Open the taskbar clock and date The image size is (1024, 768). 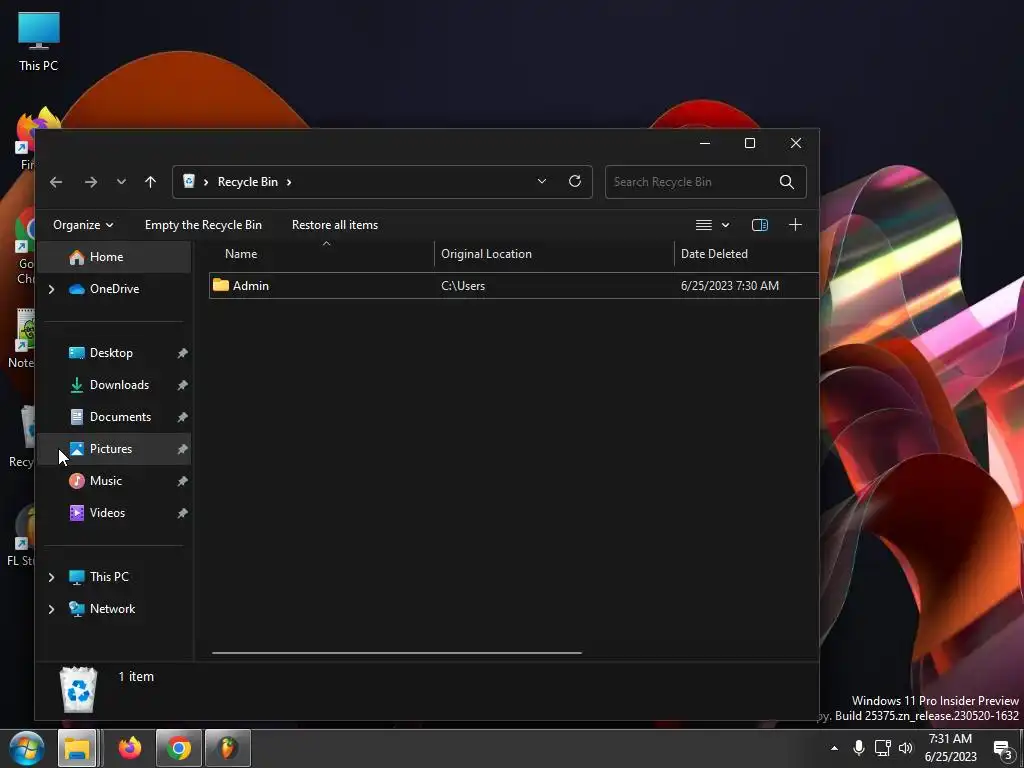(x=950, y=748)
